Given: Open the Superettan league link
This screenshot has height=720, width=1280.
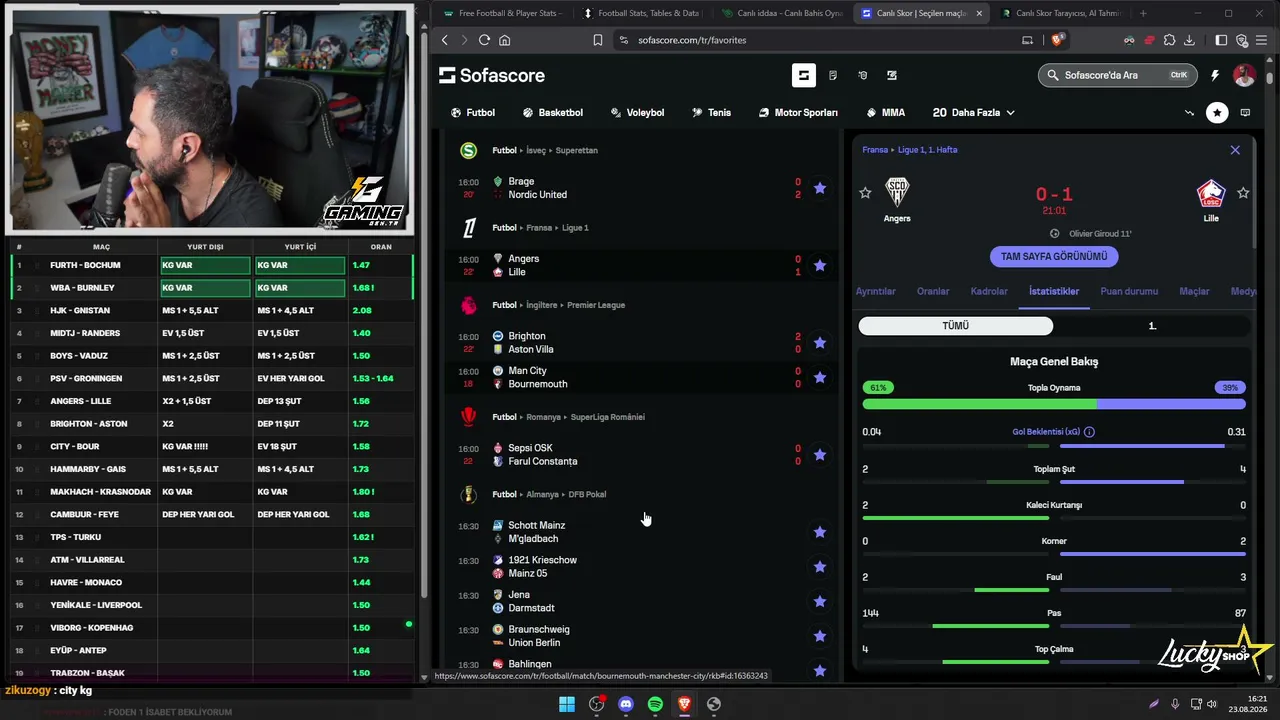Looking at the screenshot, I should 576,150.
